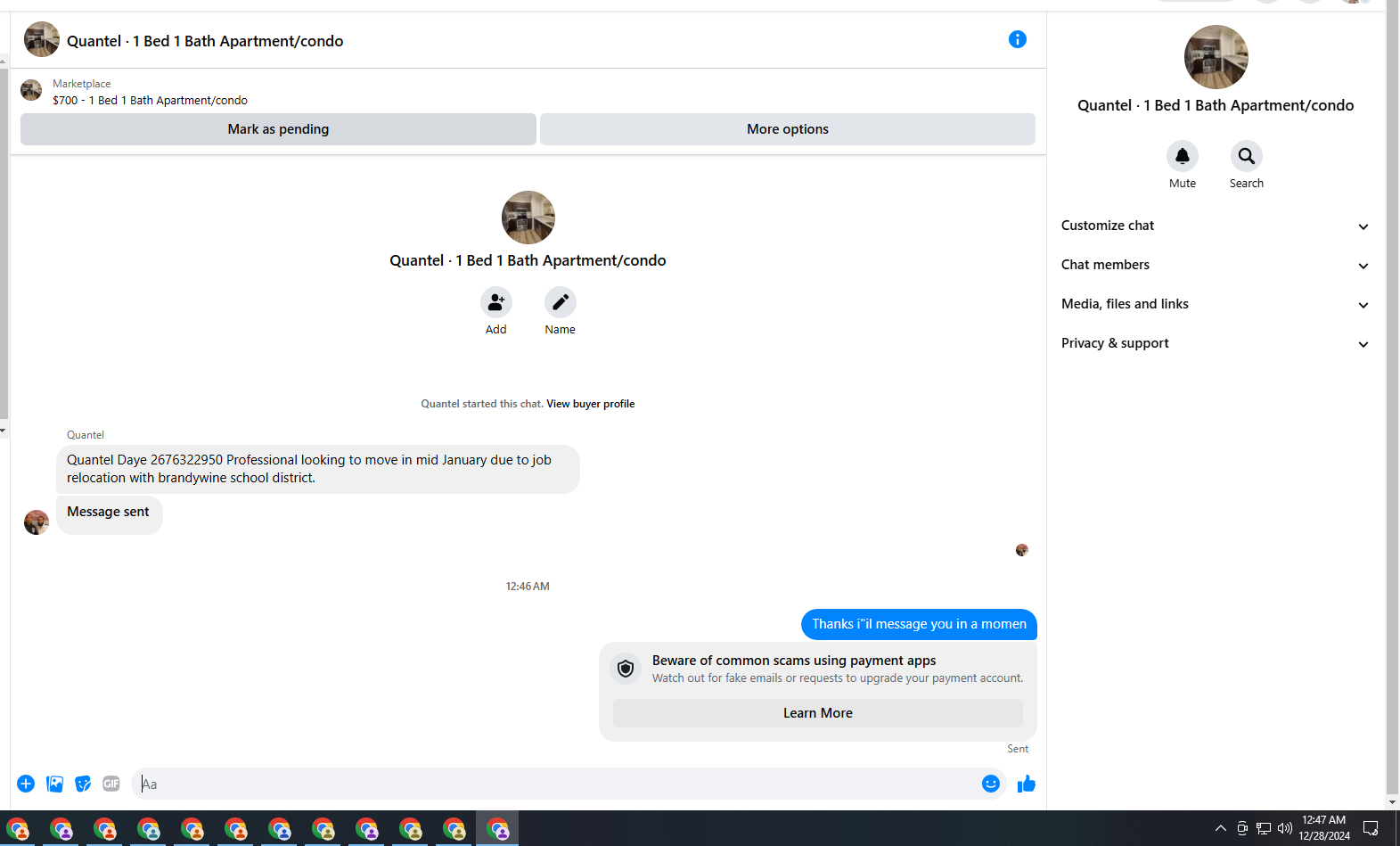
Task: Open more actions plus icon
Action: pyautogui.click(x=26, y=784)
